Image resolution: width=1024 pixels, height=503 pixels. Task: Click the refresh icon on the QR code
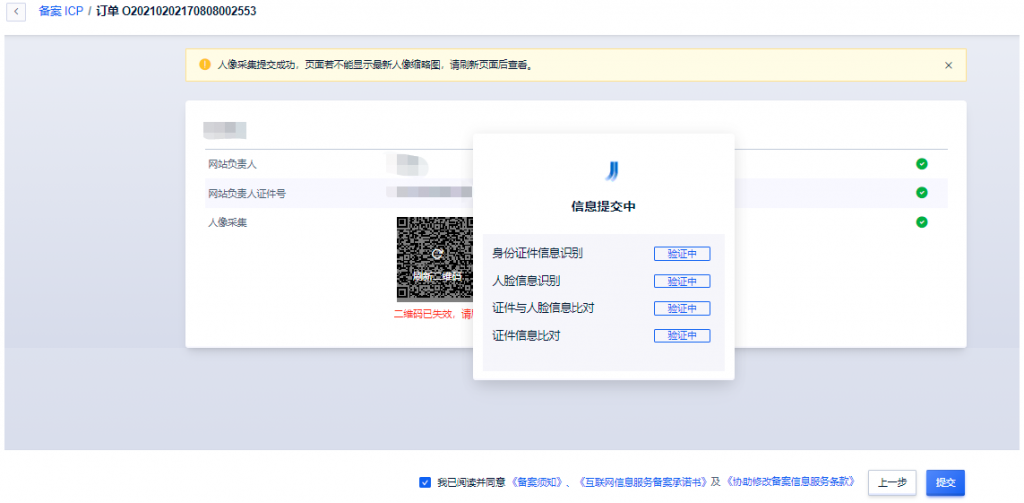click(x=437, y=256)
